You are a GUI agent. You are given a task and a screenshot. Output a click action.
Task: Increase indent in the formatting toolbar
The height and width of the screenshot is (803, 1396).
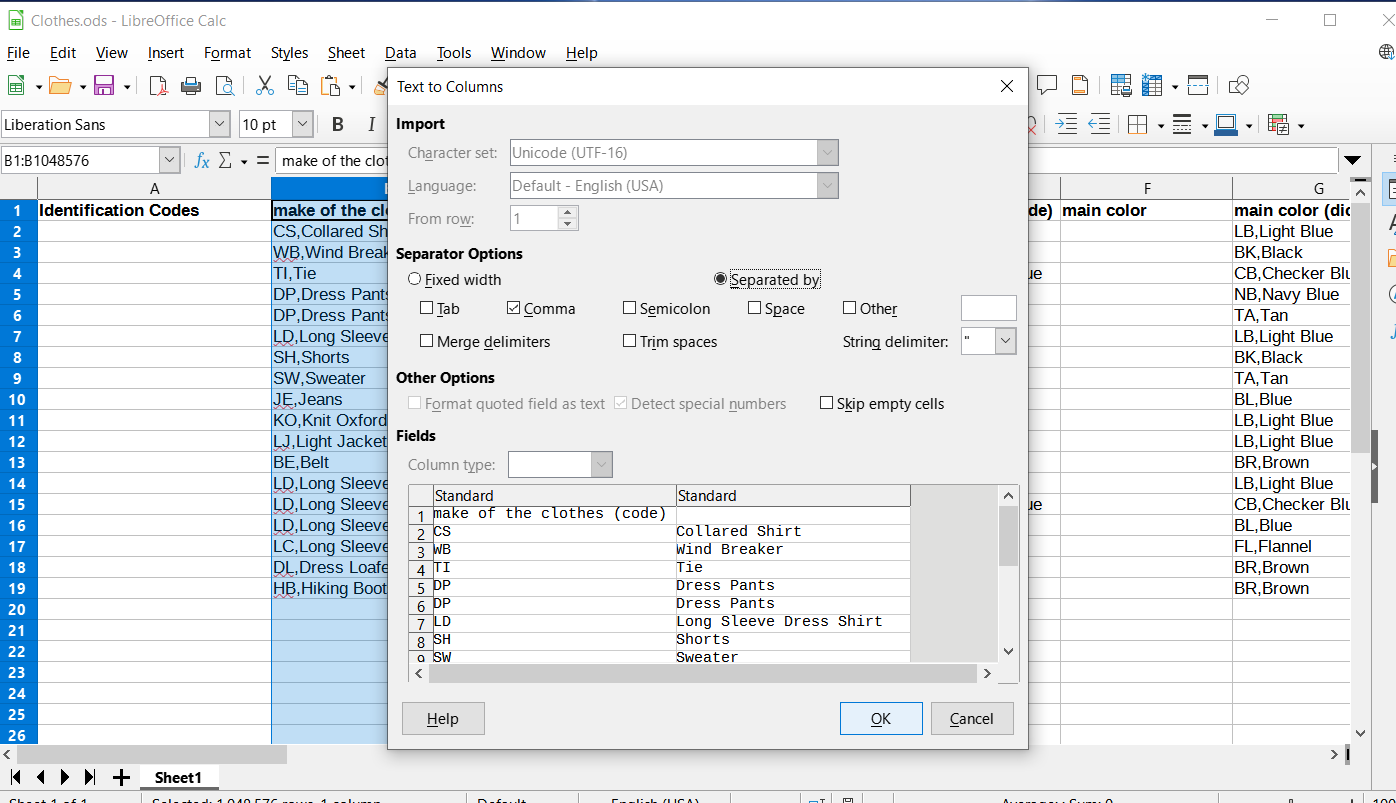pyautogui.click(x=1067, y=125)
